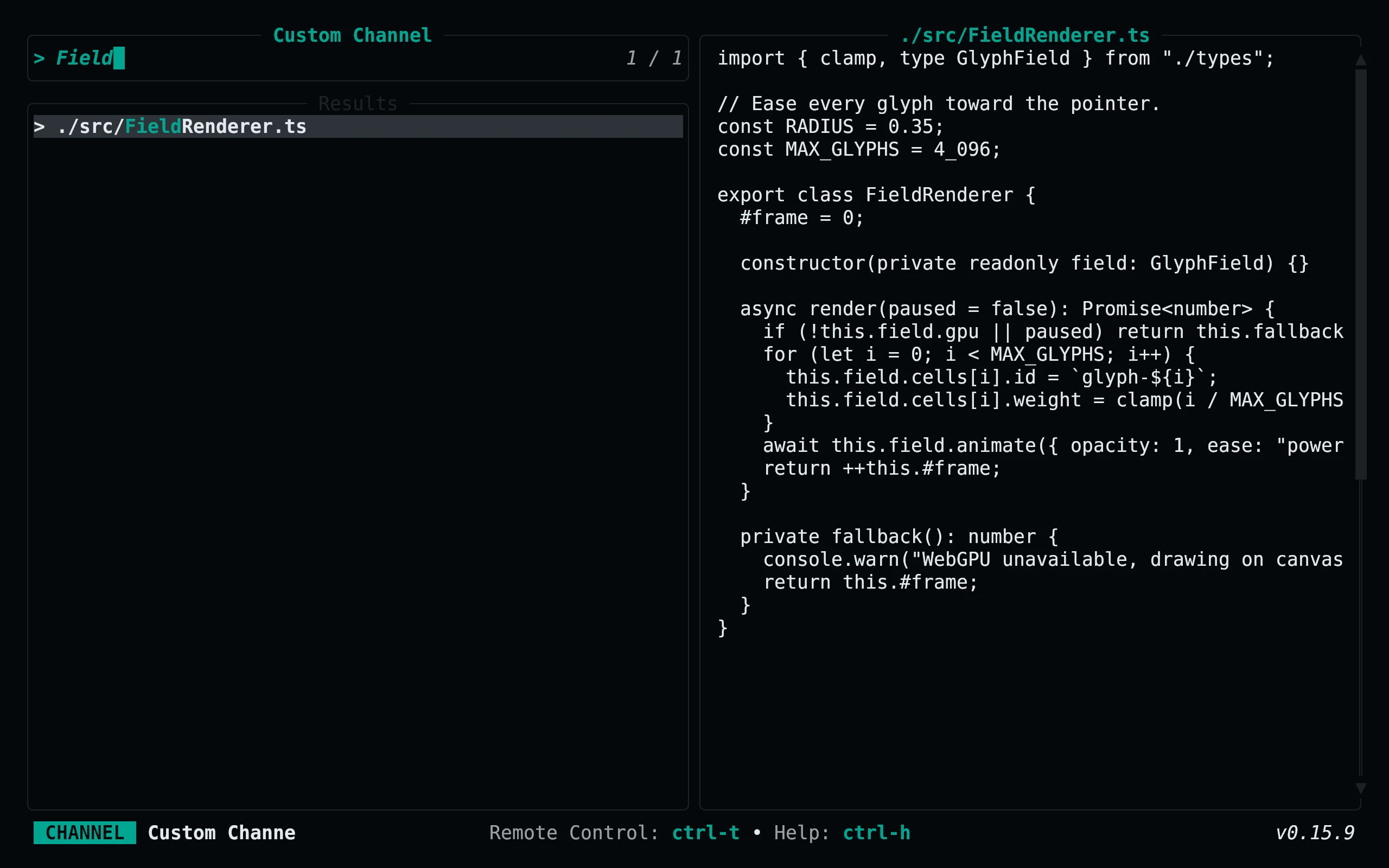Click the preview scrollbar up arrow

click(x=1360, y=60)
